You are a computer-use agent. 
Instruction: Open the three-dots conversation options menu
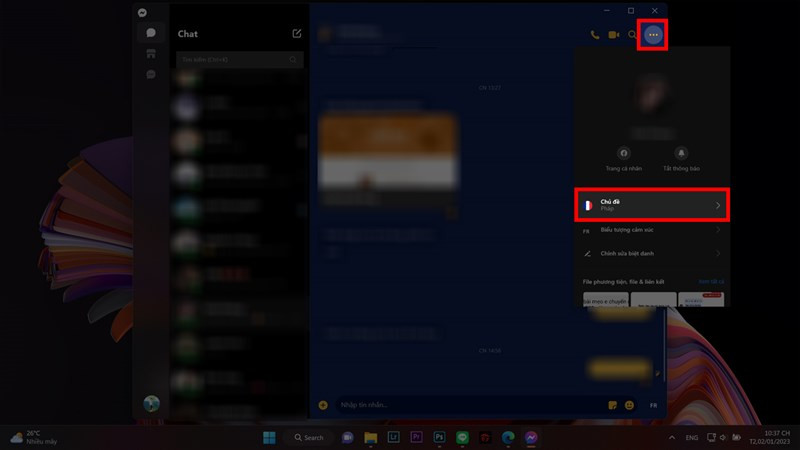click(653, 34)
